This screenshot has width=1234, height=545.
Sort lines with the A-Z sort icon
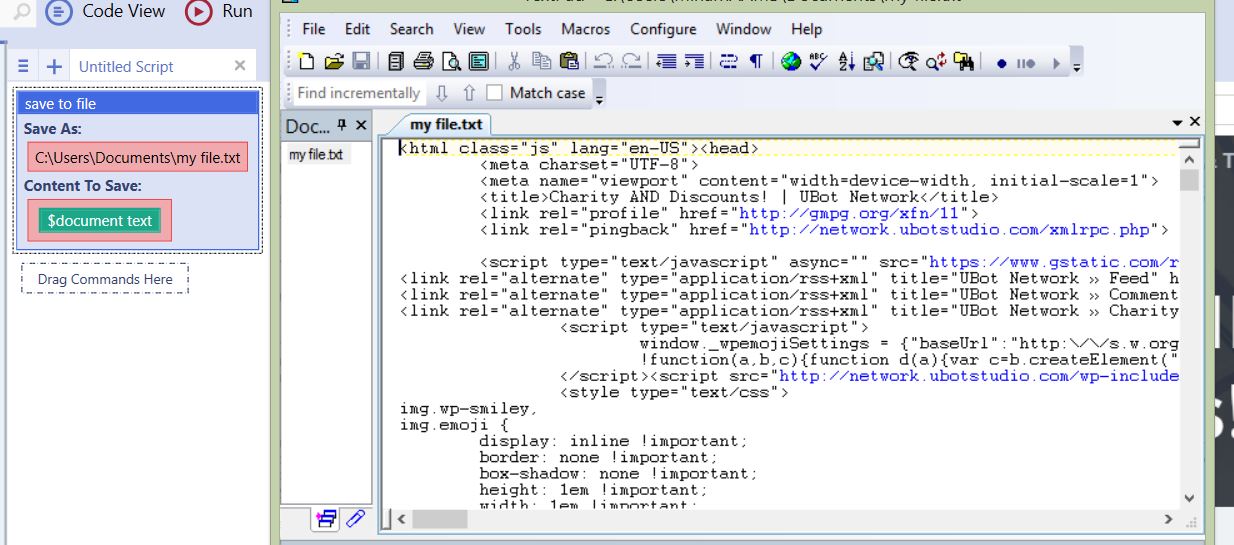[846, 62]
